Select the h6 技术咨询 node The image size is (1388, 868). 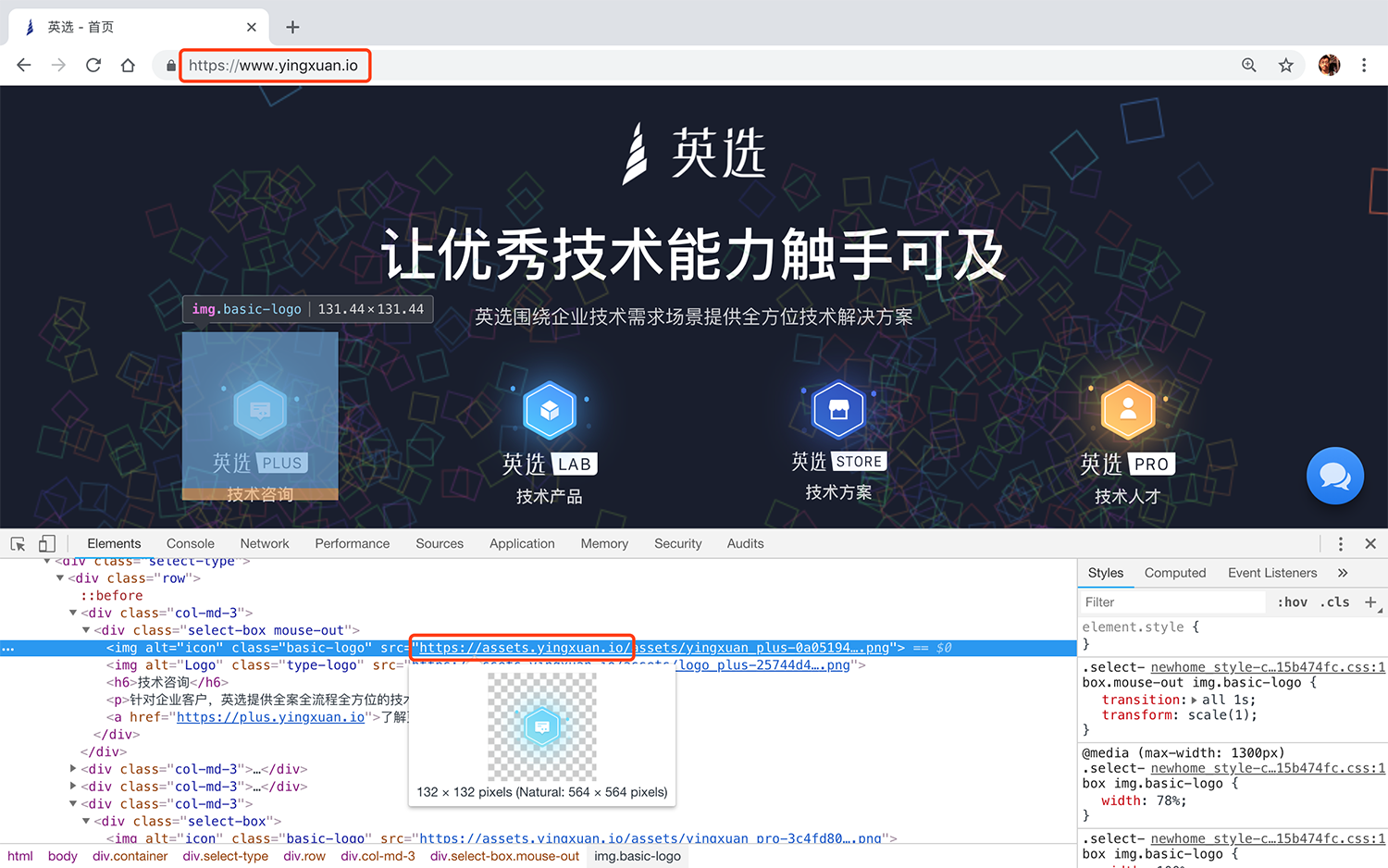tap(167, 682)
